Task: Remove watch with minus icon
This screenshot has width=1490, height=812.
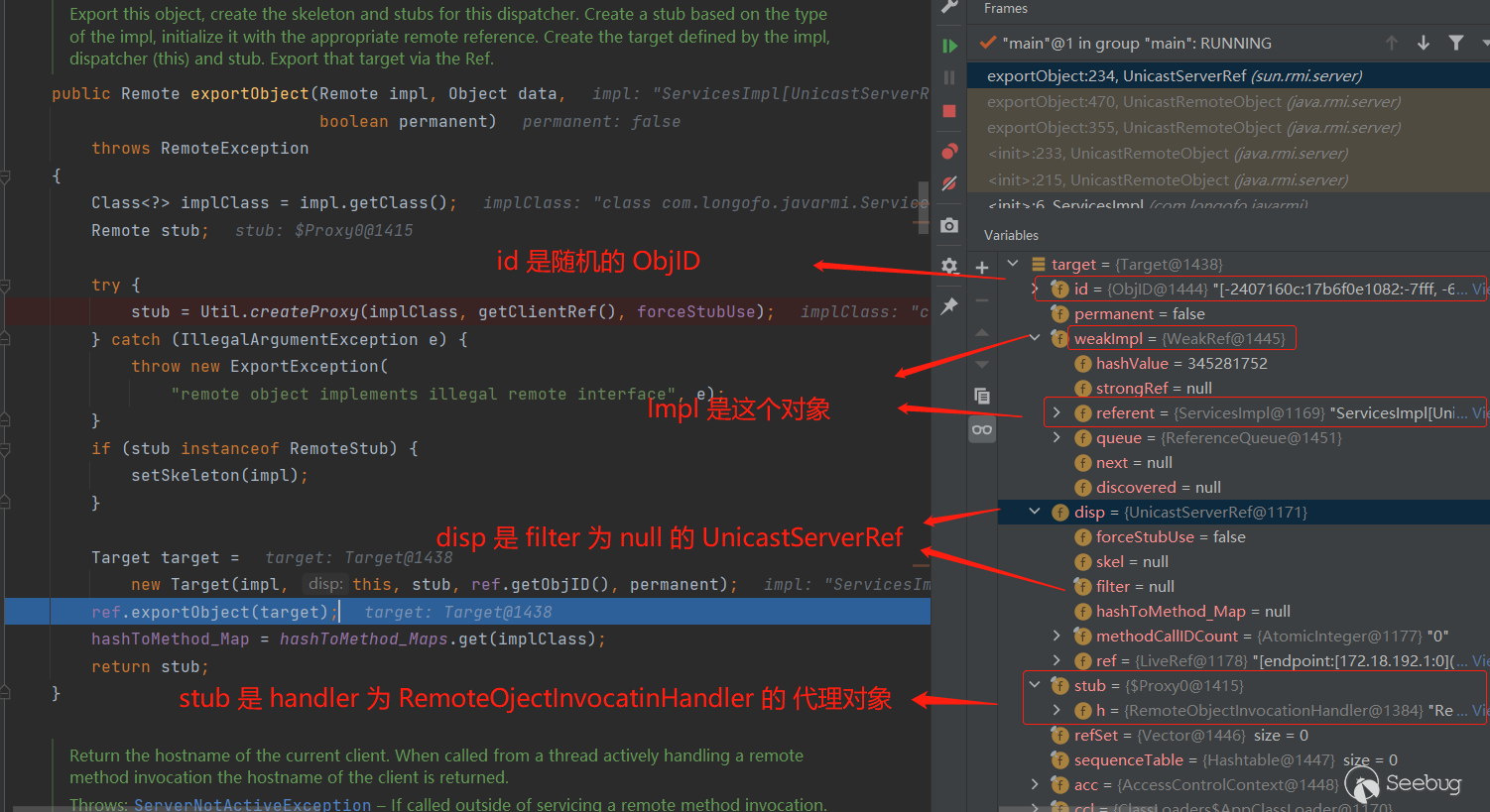Action: [982, 299]
